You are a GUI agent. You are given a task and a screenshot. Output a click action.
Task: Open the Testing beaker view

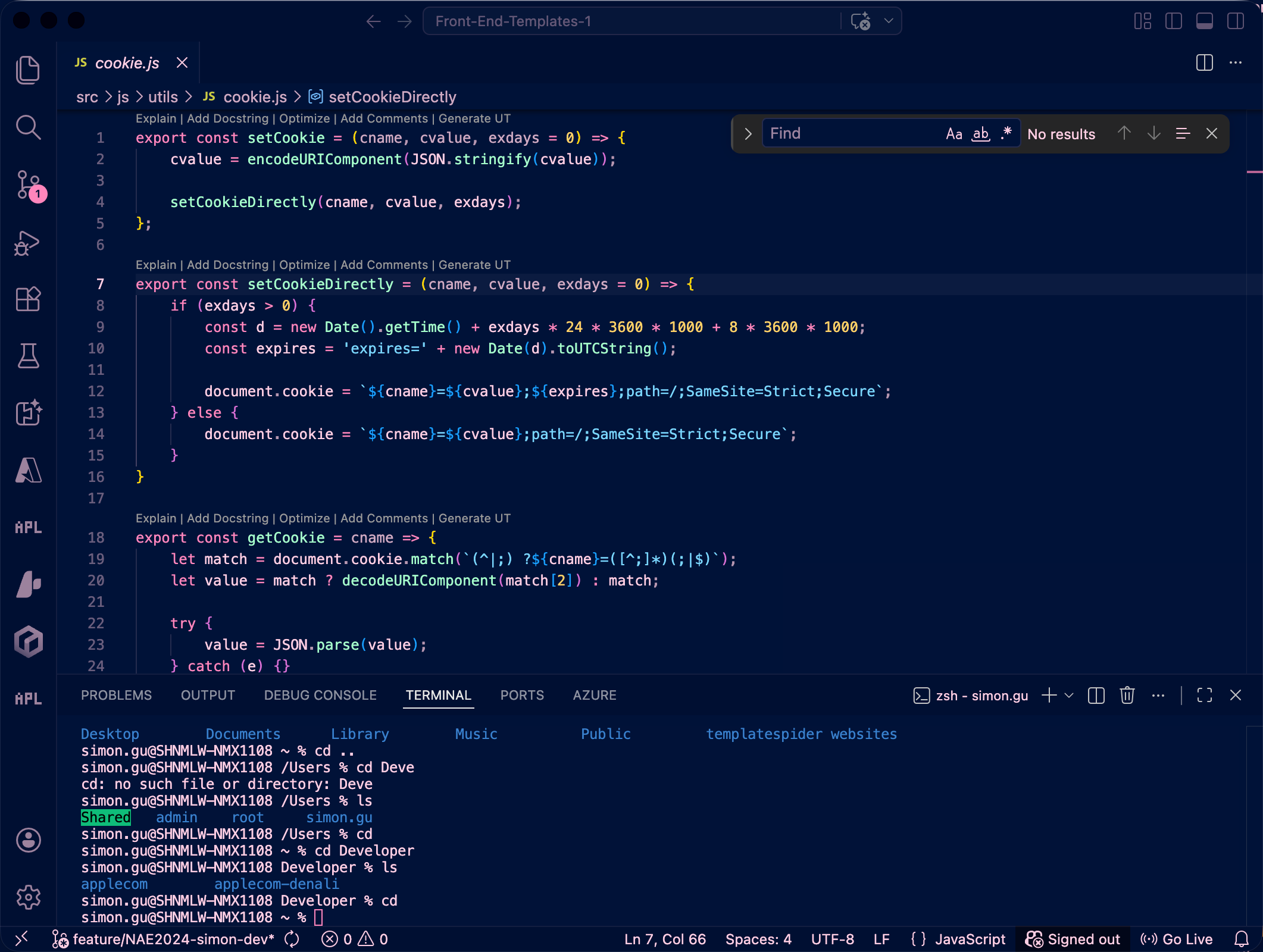click(28, 356)
